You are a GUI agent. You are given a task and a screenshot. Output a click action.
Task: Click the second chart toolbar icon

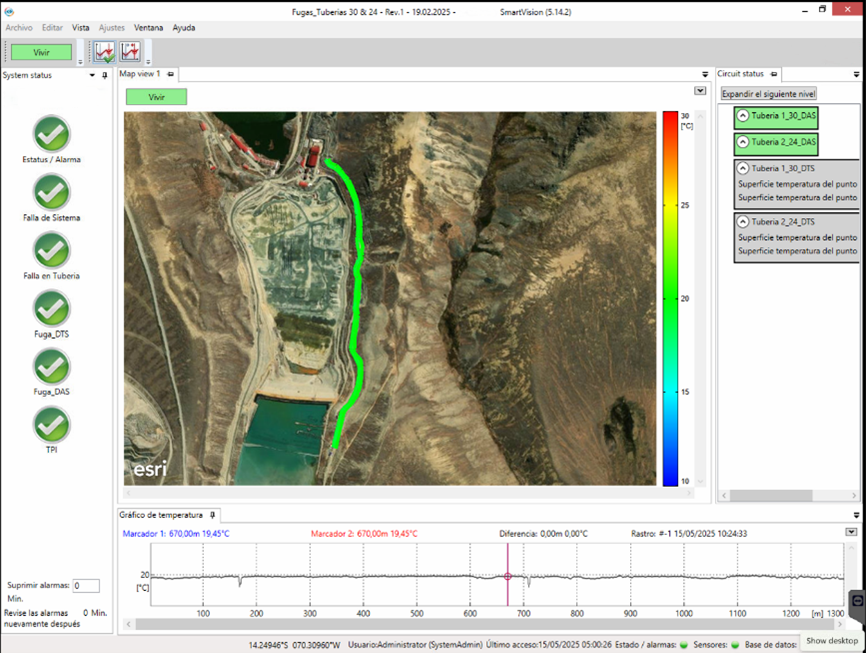pos(130,52)
